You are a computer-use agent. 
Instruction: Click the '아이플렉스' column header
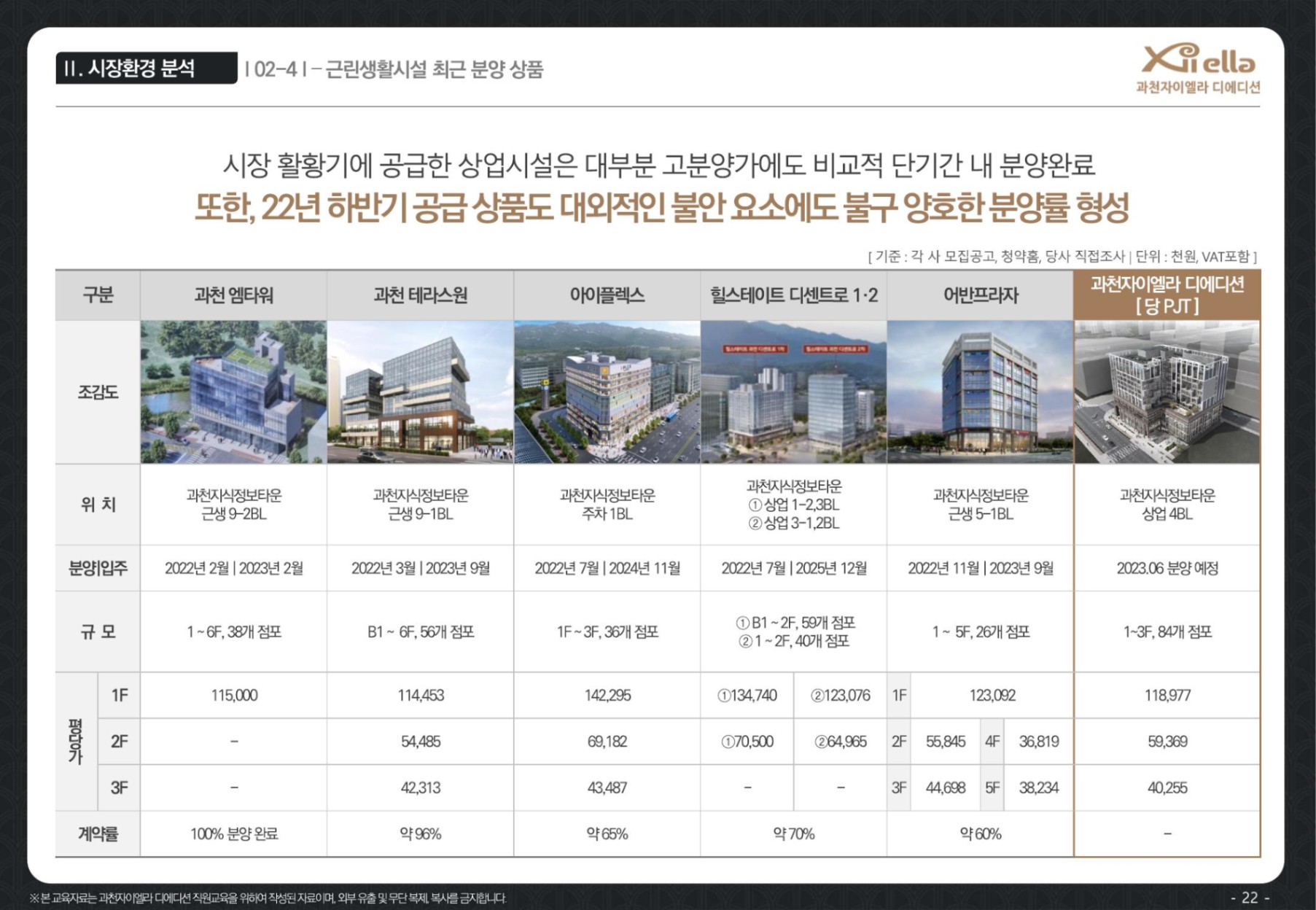607,295
